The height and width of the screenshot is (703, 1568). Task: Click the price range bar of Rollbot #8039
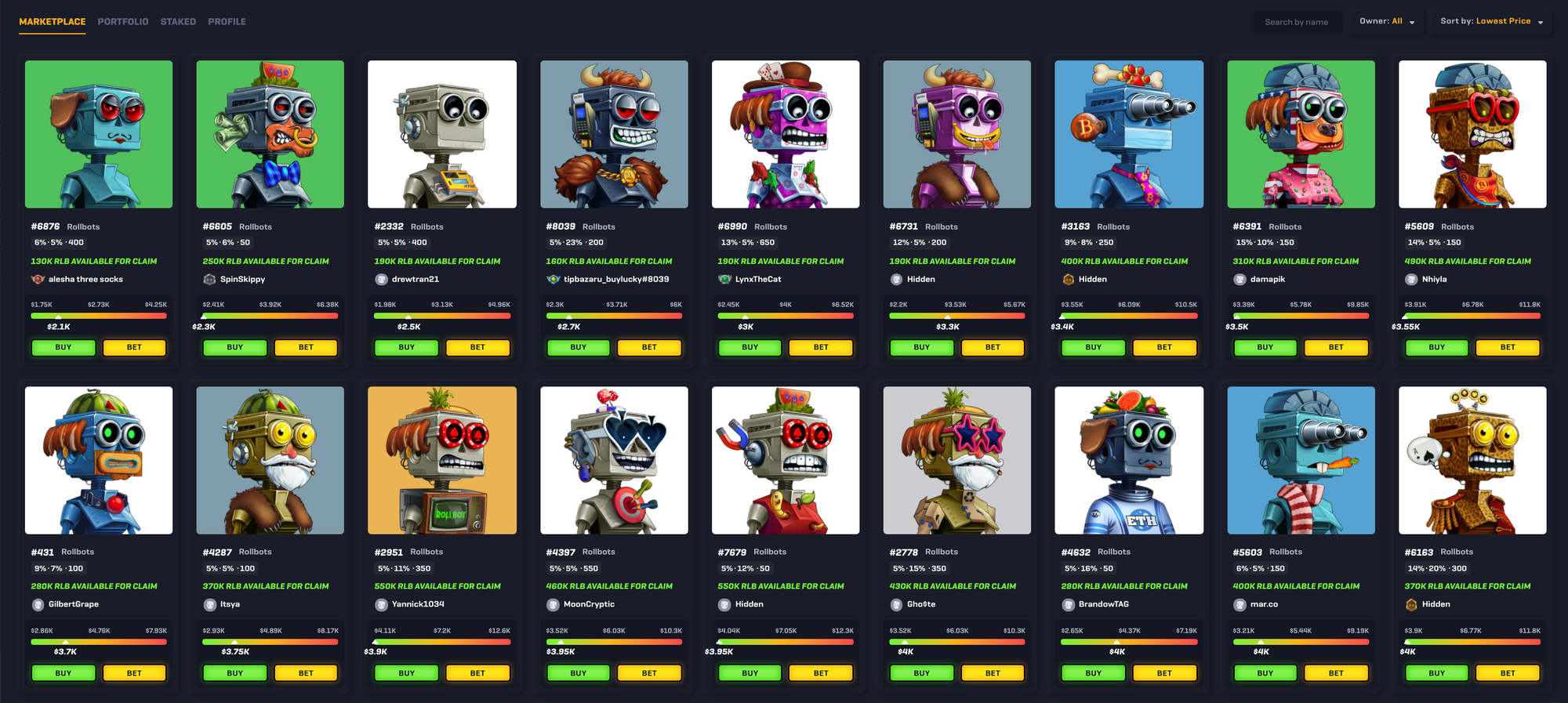[x=614, y=316]
